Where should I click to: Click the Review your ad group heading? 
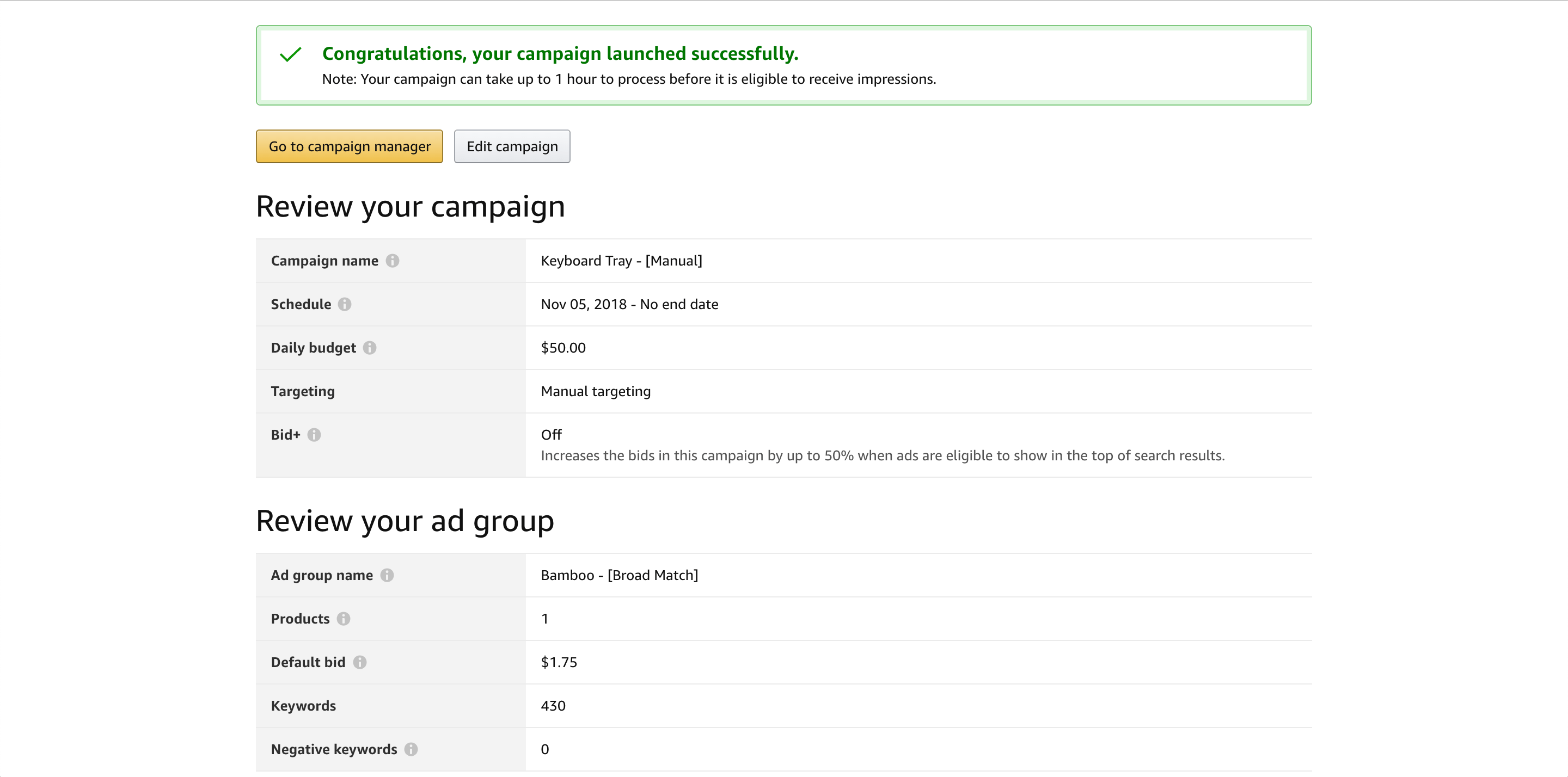pos(405,521)
